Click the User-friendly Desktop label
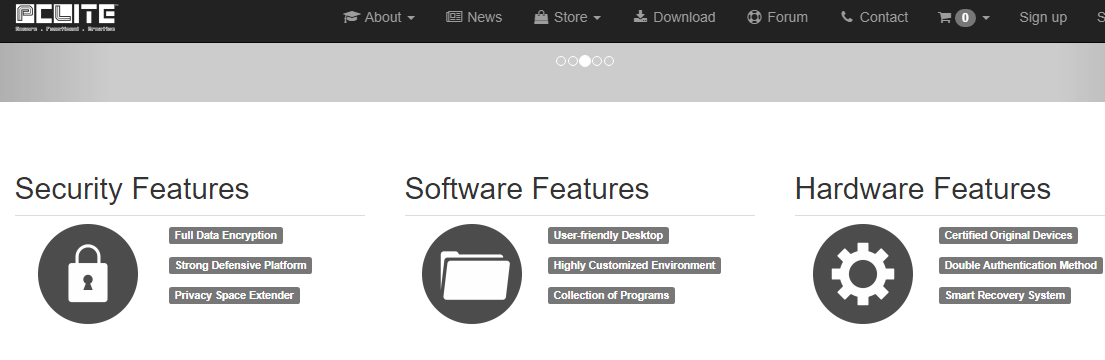 (608, 235)
